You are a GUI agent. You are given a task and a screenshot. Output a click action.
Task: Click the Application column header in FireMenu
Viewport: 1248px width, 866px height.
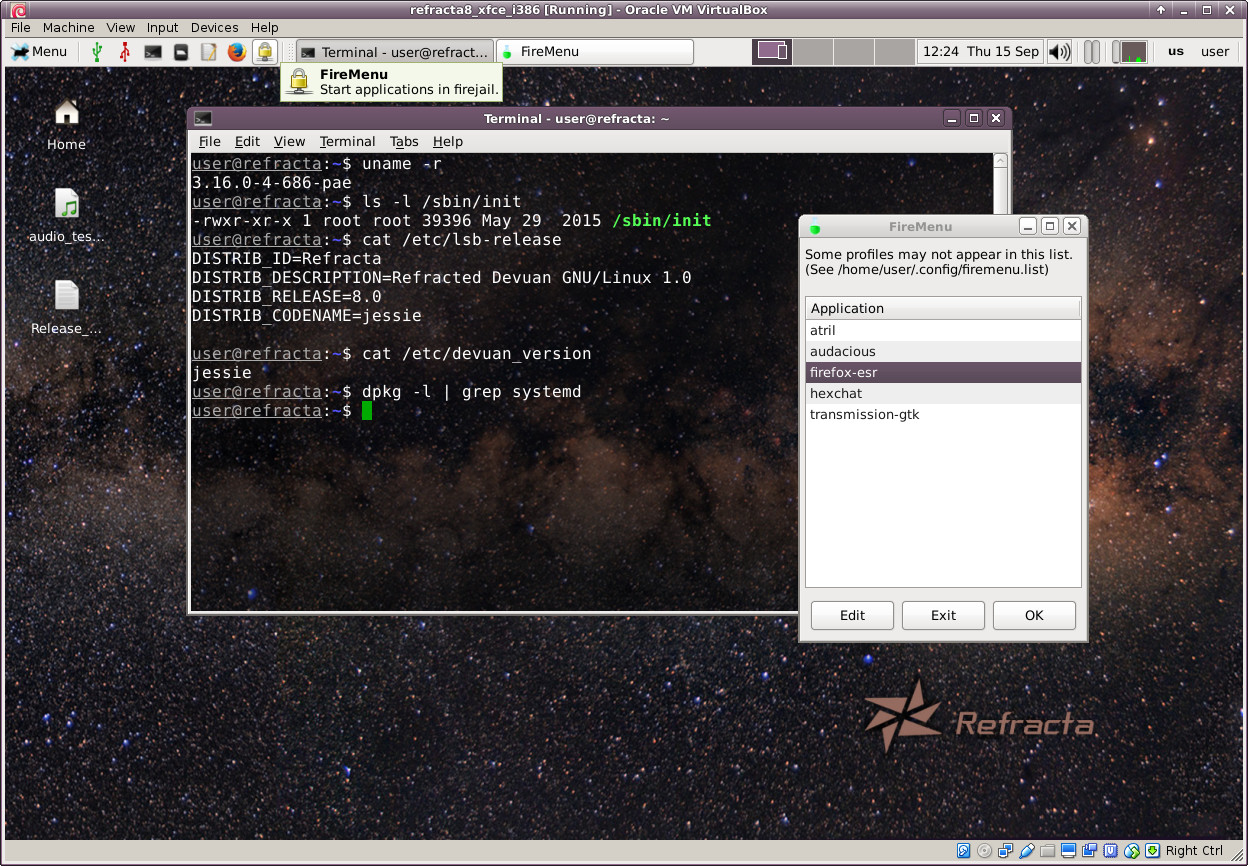(943, 308)
